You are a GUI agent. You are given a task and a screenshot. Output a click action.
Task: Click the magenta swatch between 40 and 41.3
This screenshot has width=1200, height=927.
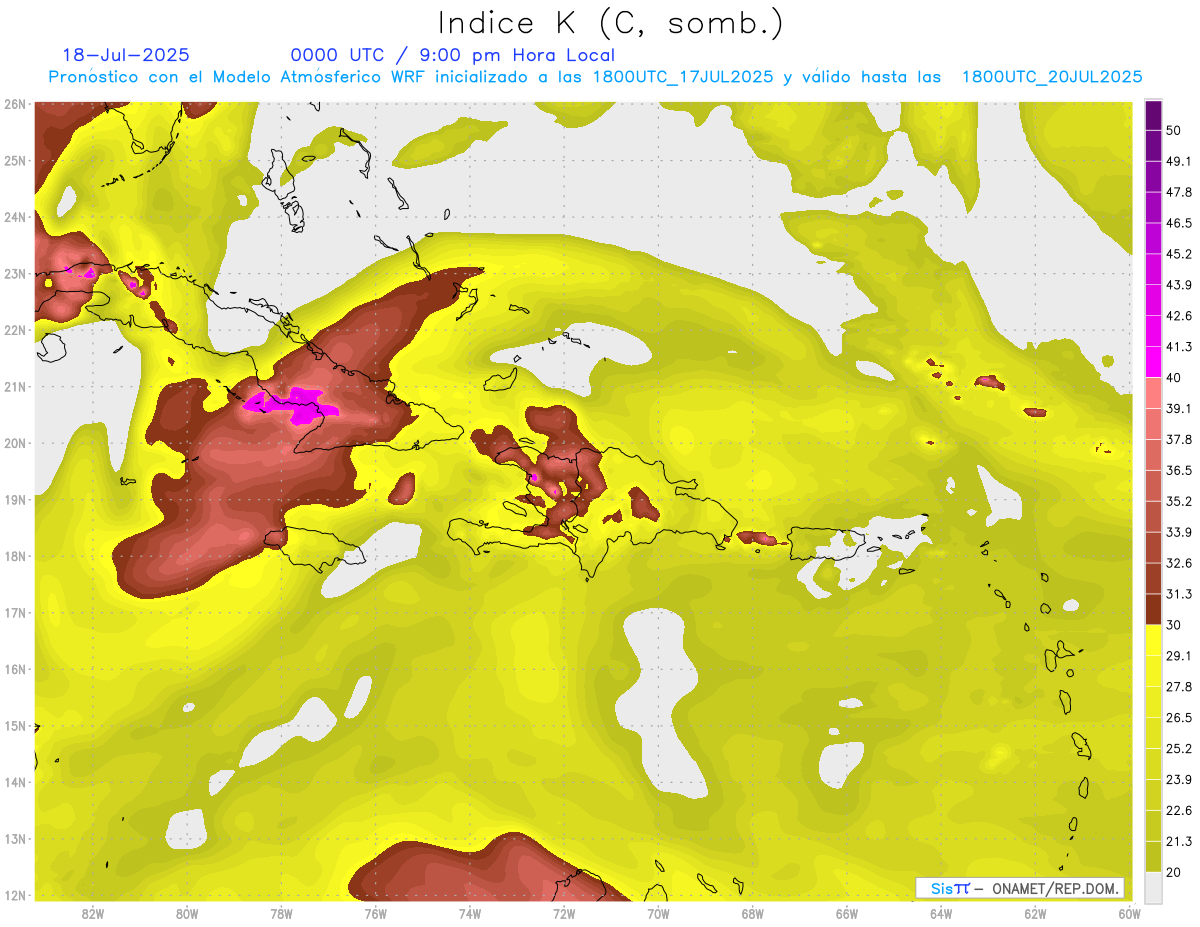click(1154, 362)
